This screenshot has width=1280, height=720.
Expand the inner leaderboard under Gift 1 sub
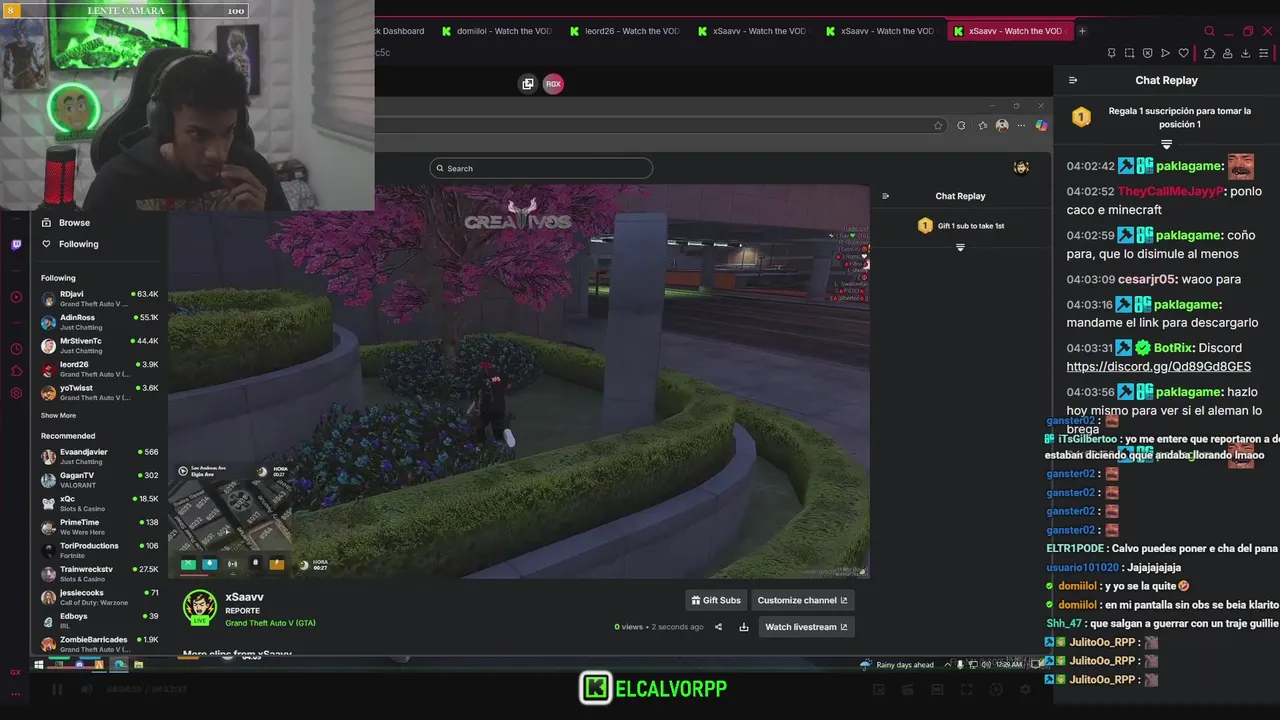(960, 247)
